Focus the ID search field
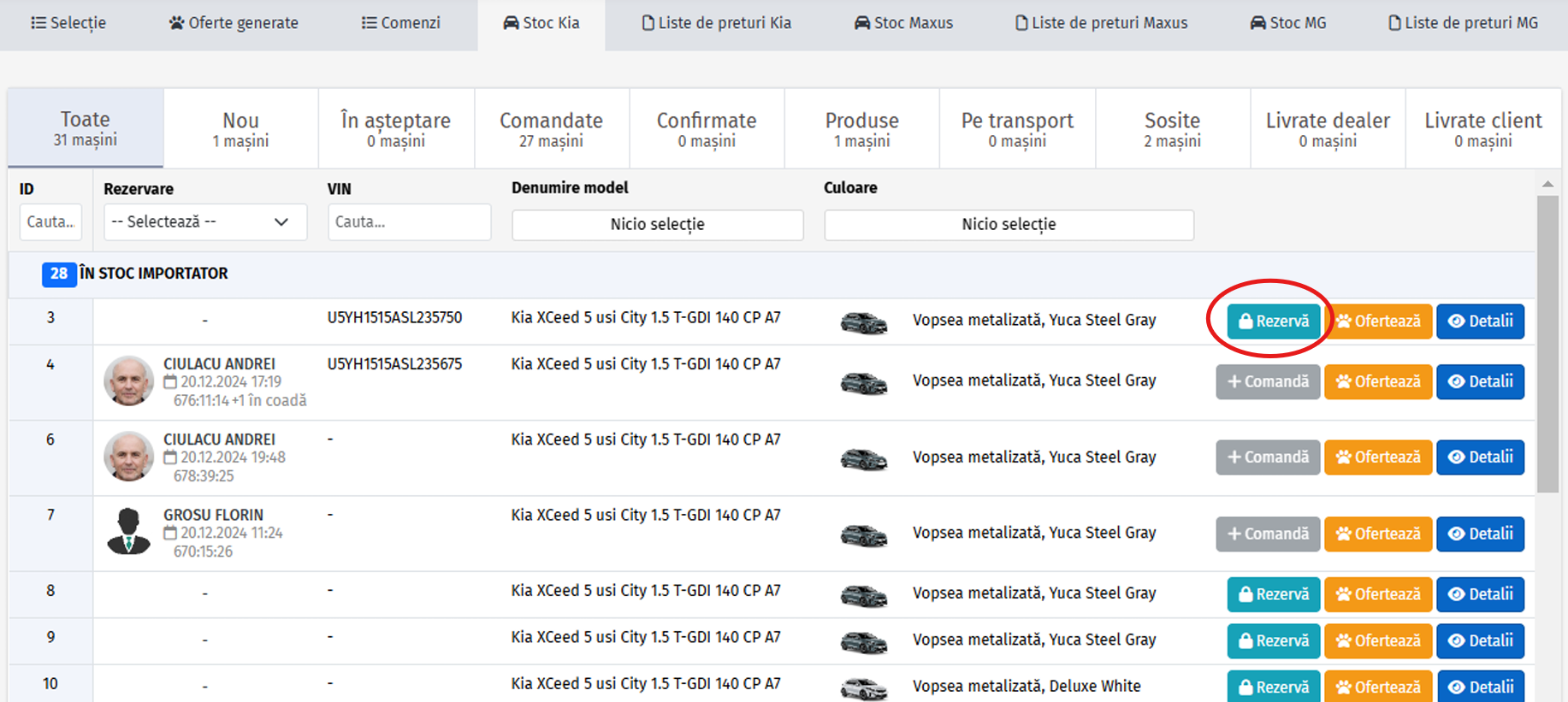The width and height of the screenshot is (1568, 702). coord(51,222)
